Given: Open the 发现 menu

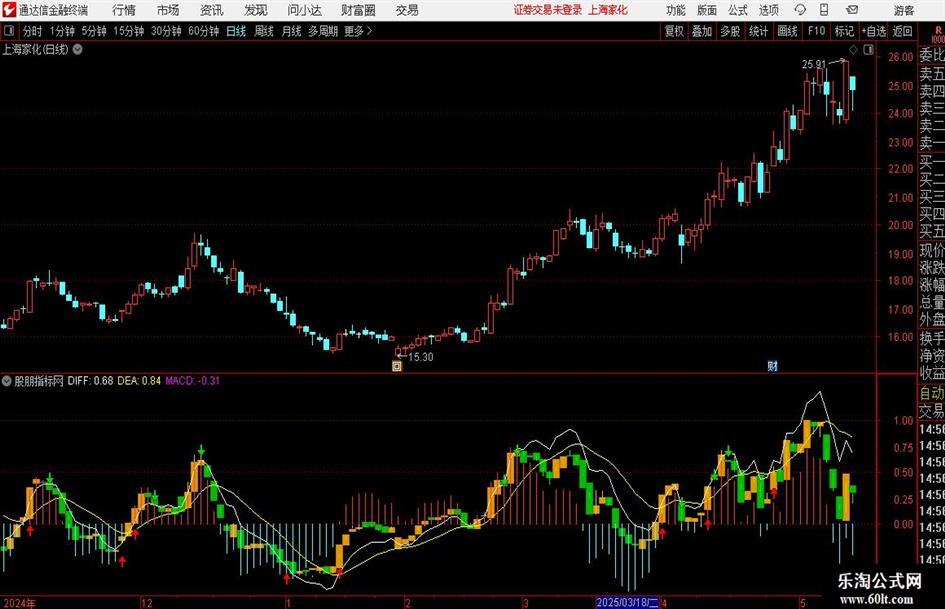Looking at the screenshot, I should point(256,10).
